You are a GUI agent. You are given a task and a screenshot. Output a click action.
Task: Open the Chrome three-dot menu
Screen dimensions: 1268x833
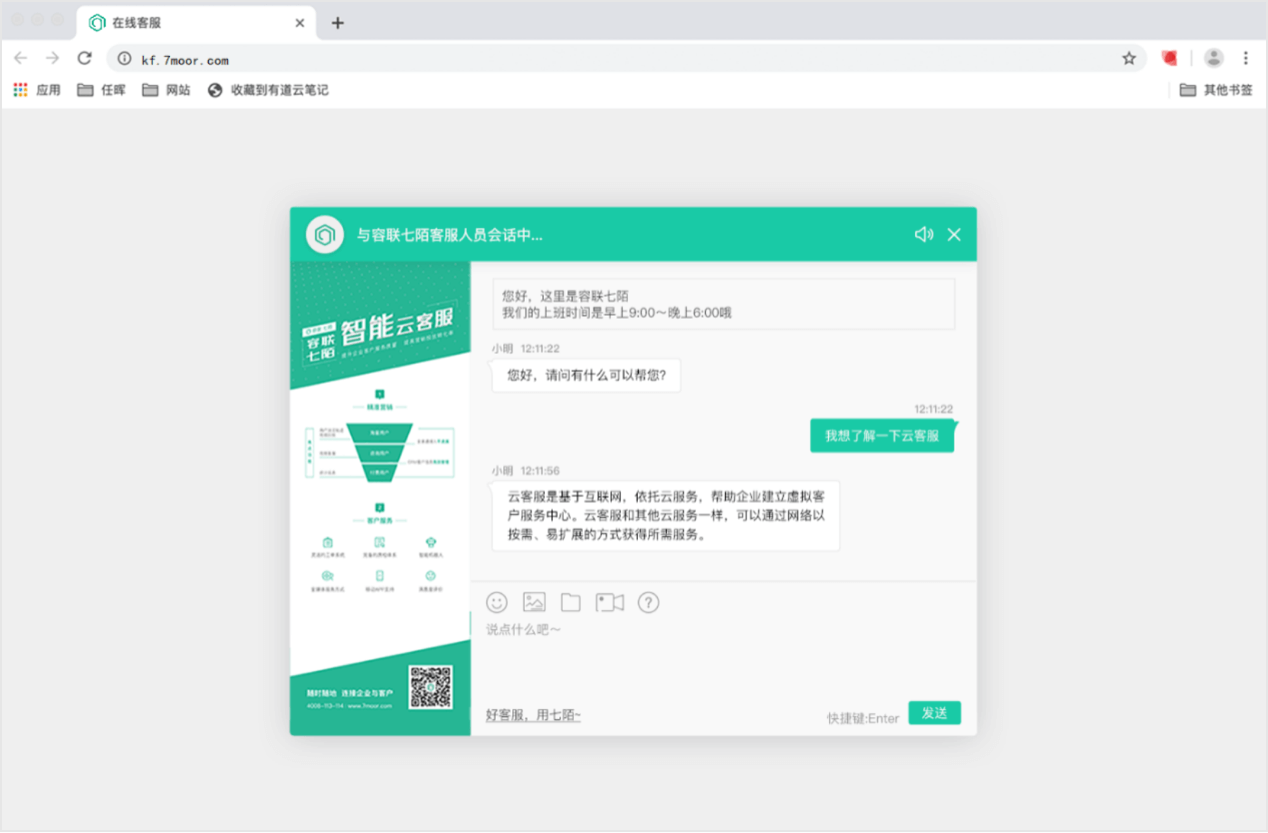click(1246, 59)
